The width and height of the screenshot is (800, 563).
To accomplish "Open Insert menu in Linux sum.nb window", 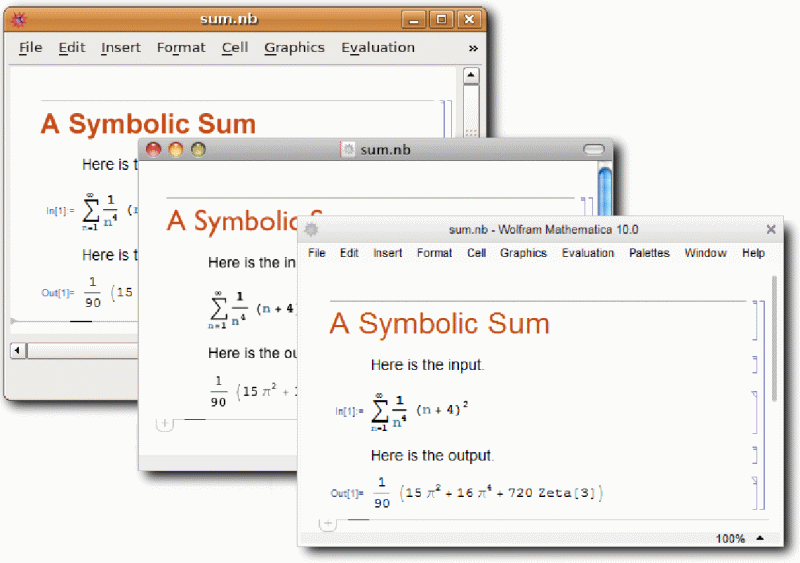I will pyautogui.click(x=120, y=47).
